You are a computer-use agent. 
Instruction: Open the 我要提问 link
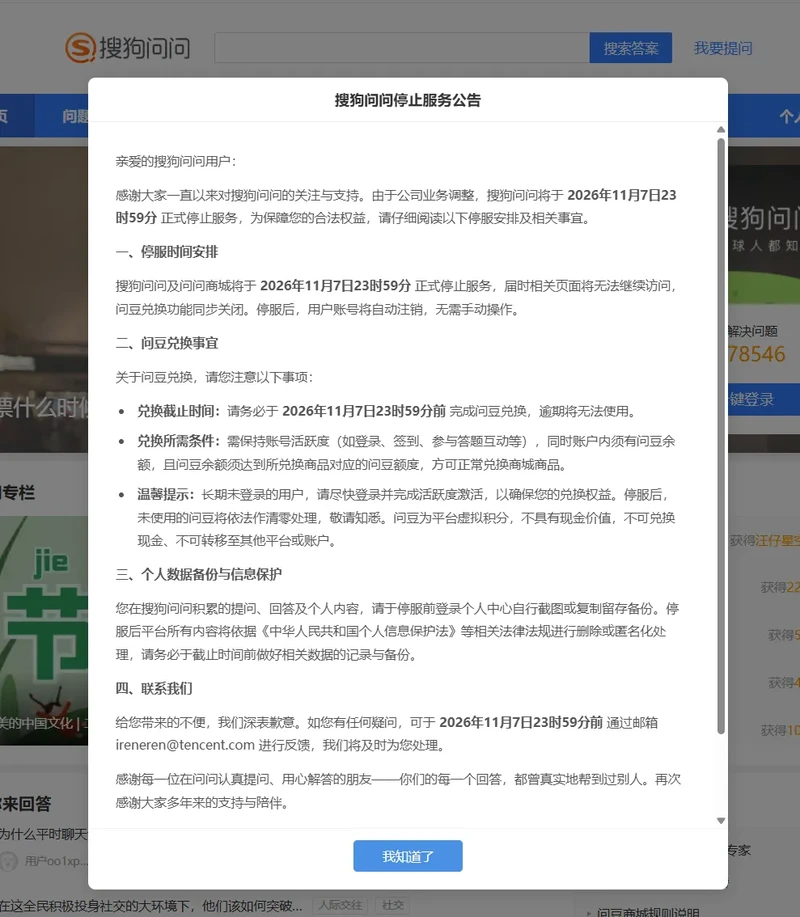coord(723,48)
